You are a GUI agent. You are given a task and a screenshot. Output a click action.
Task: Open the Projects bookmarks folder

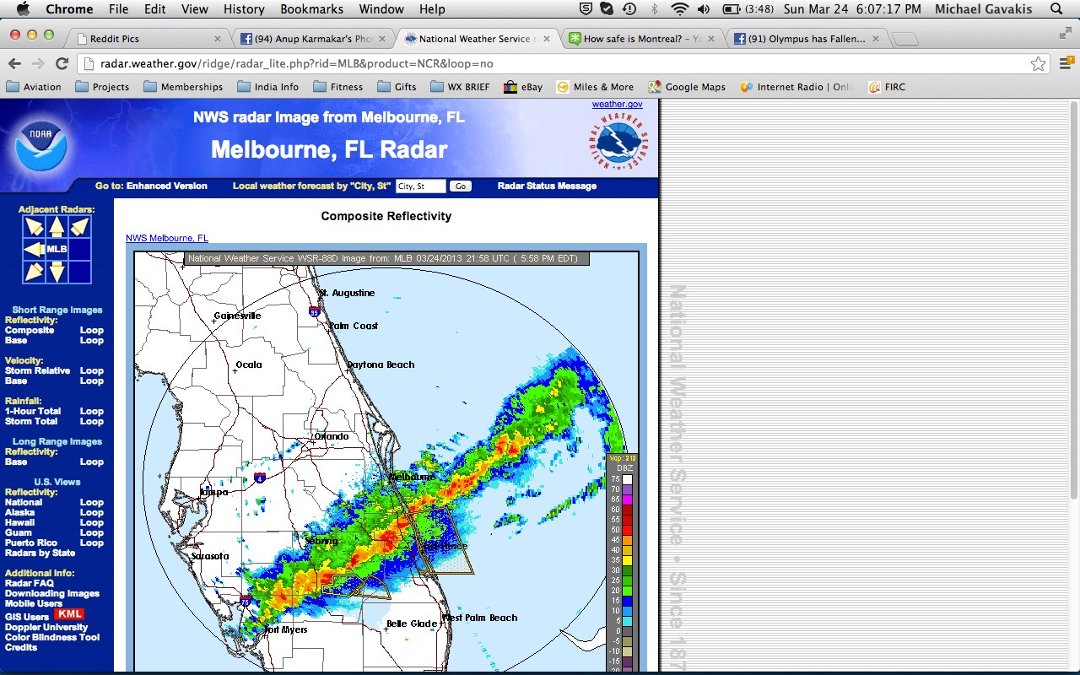pos(102,87)
